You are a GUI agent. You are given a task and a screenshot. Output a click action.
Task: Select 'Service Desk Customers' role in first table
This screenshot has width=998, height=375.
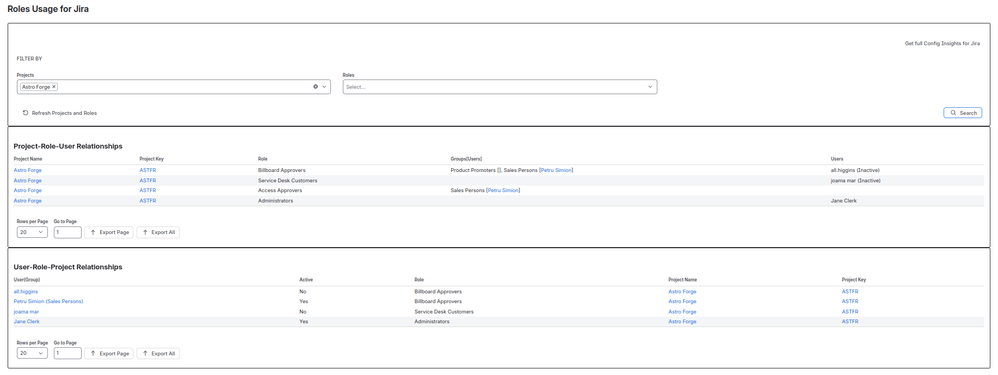[288, 180]
